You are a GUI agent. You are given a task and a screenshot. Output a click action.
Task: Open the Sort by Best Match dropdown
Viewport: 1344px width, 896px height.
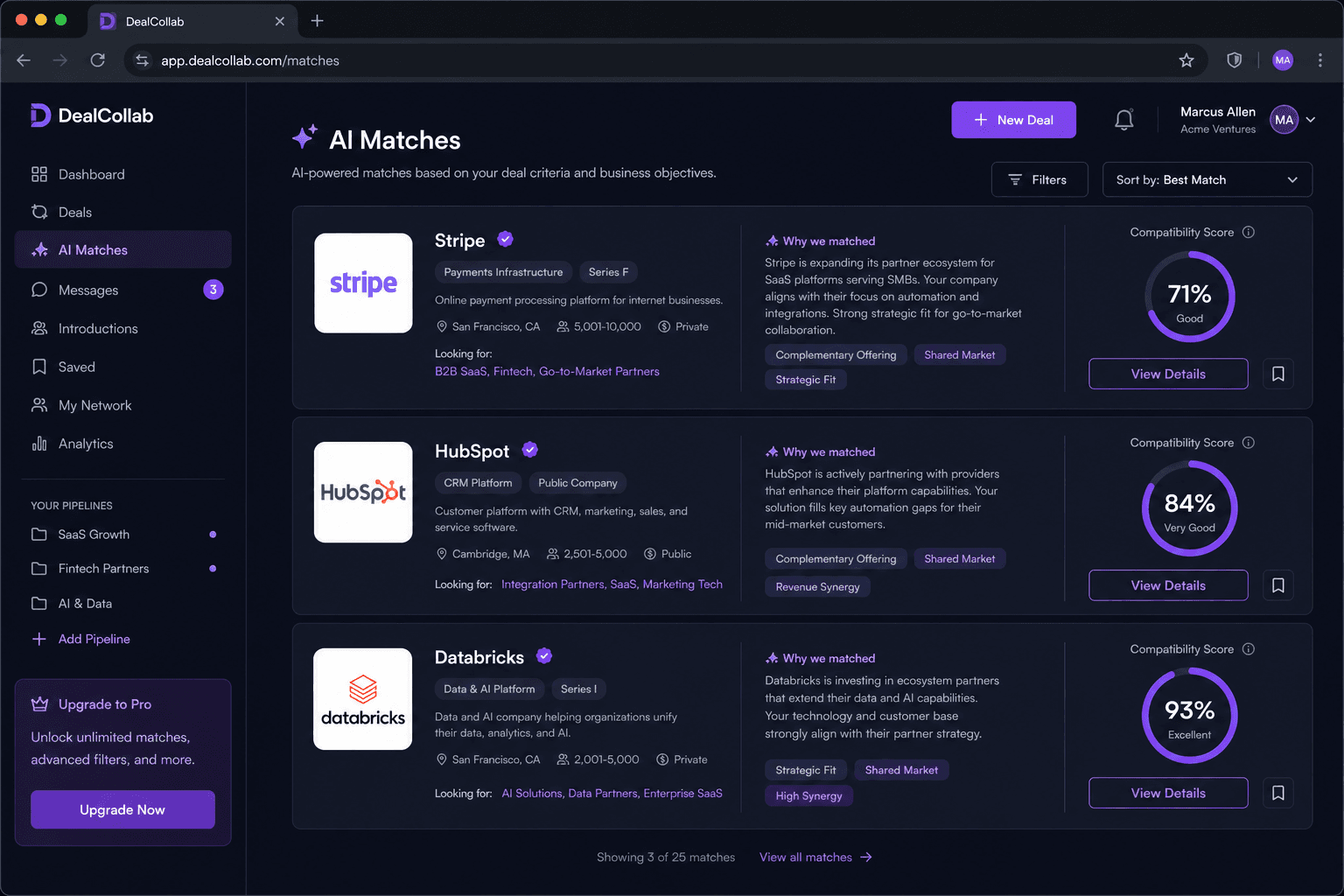[1207, 179]
